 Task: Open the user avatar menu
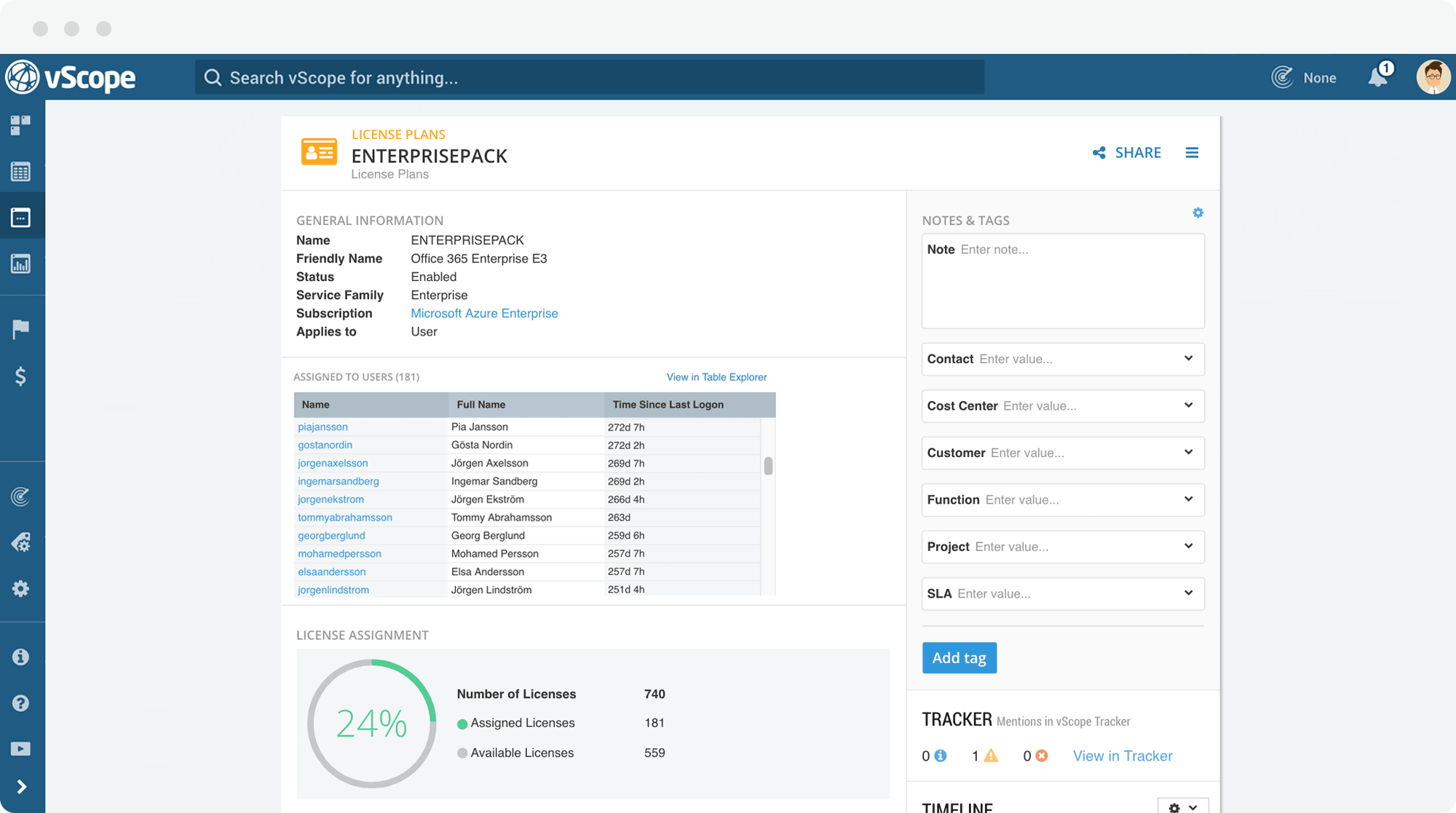click(1433, 77)
